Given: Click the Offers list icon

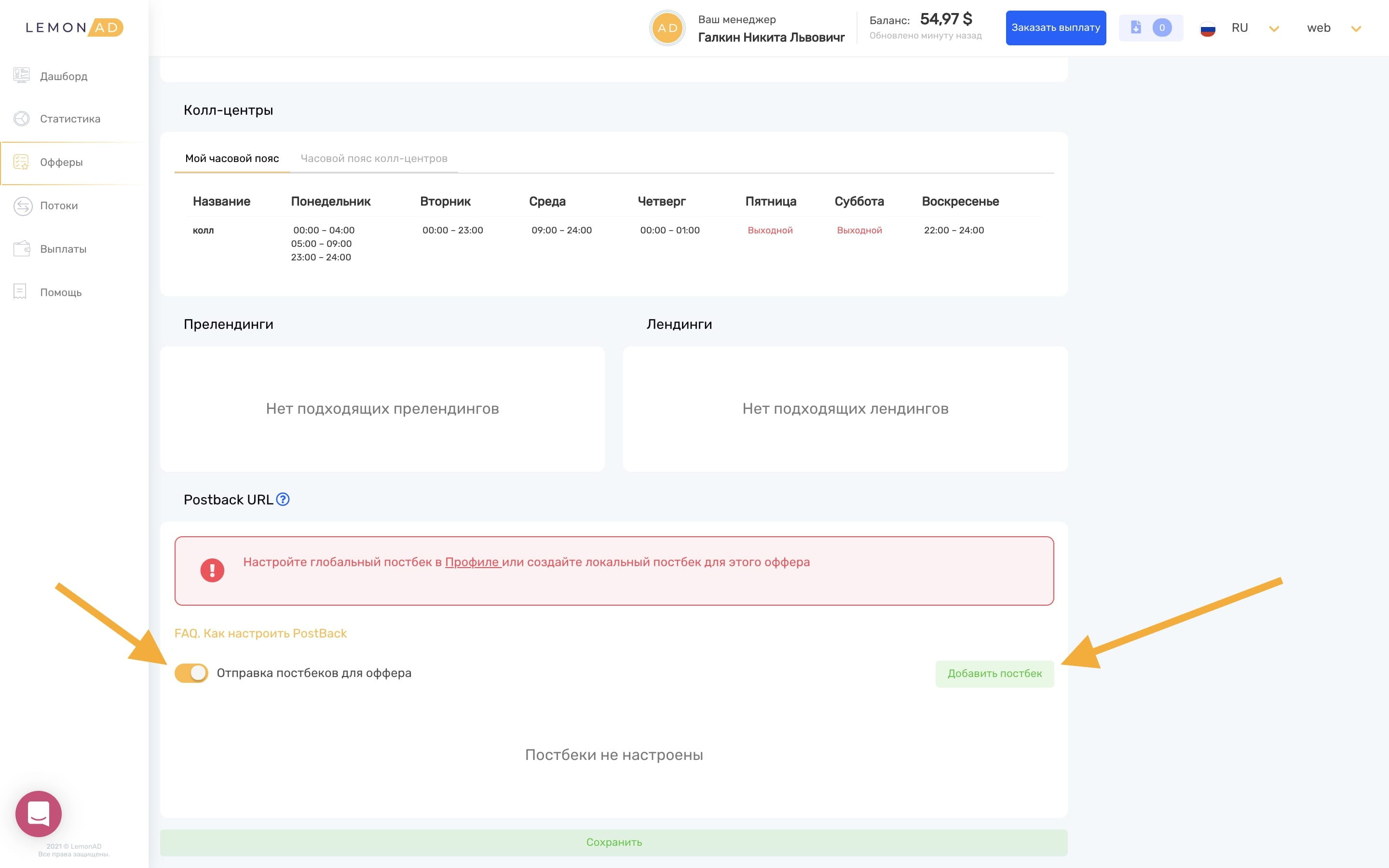Looking at the screenshot, I should click(21, 162).
